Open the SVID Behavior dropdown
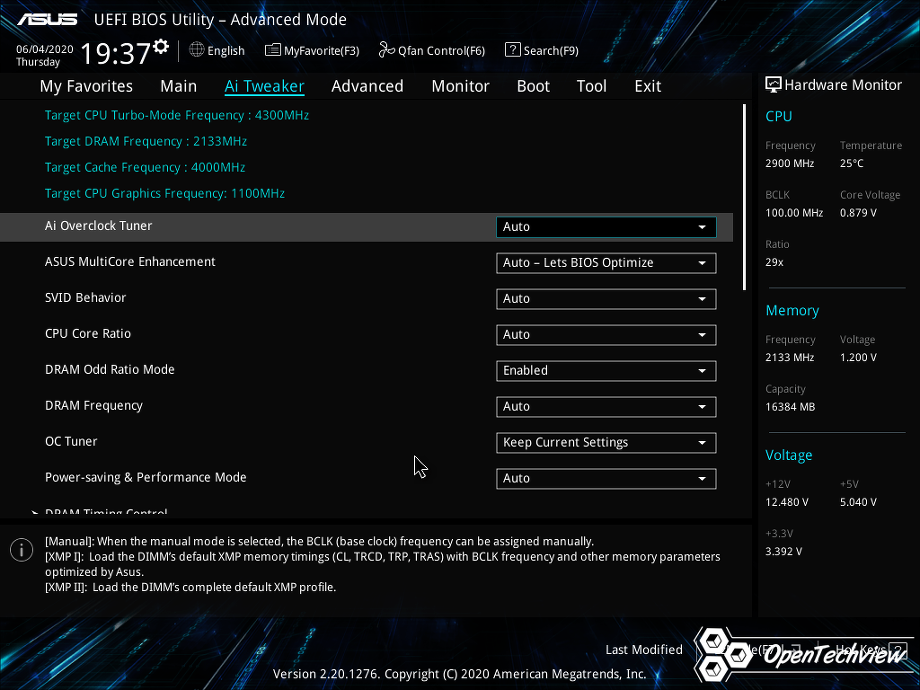Image resolution: width=920 pixels, height=690 pixels. pyautogui.click(x=606, y=299)
